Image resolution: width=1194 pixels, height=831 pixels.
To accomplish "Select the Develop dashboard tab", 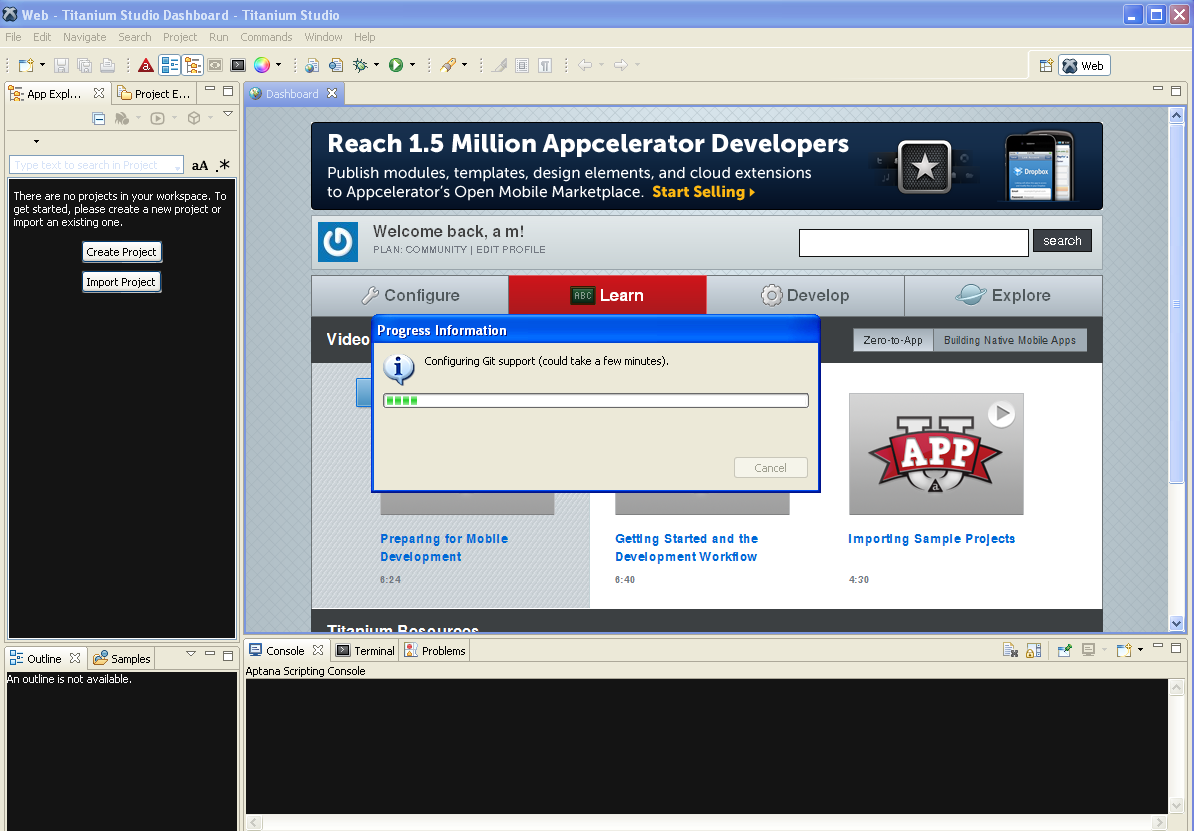I will point(805,296).
